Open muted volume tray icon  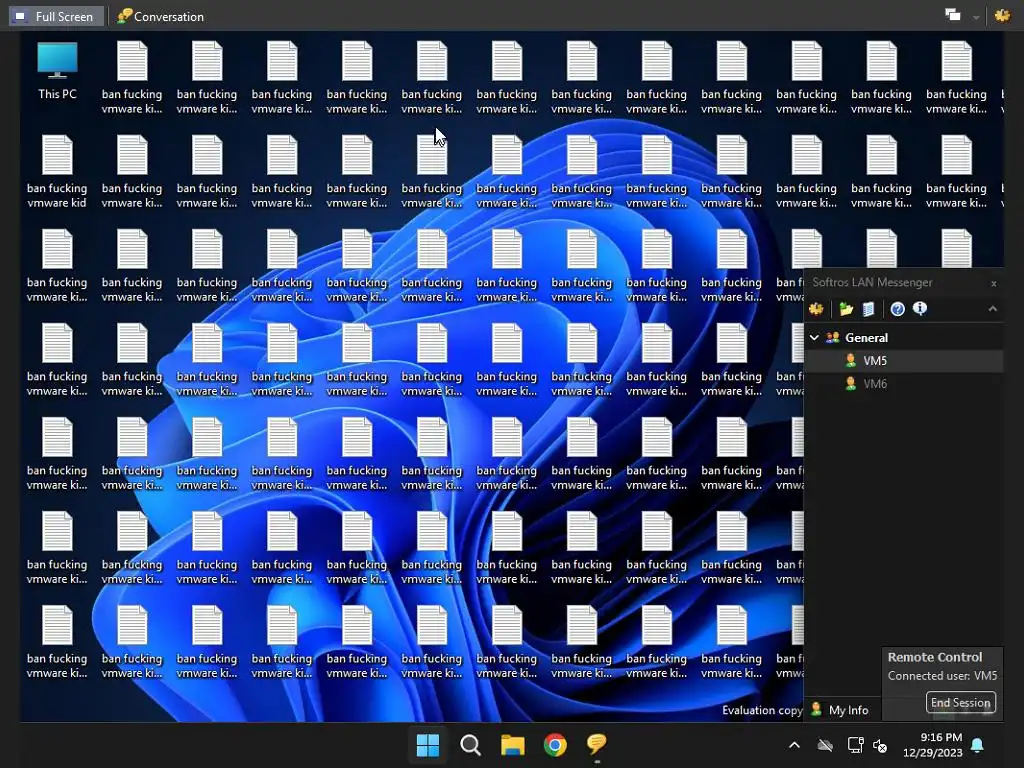click(x=880, y=745)
